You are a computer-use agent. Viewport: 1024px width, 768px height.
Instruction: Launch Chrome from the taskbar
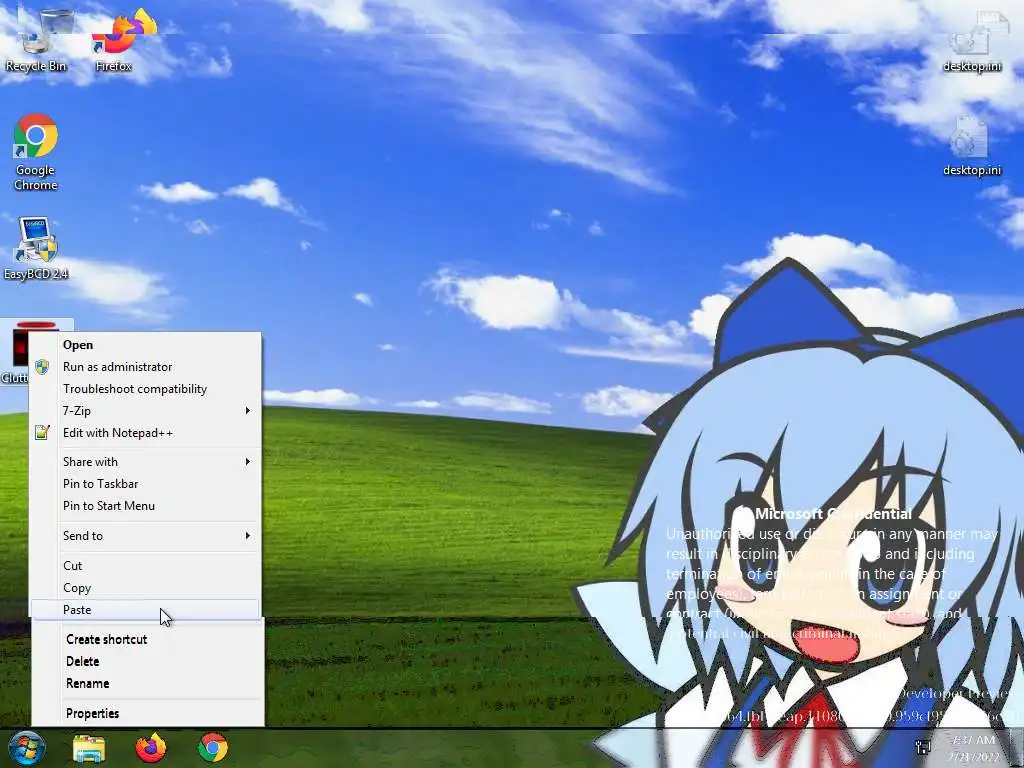tap(213, 748)
